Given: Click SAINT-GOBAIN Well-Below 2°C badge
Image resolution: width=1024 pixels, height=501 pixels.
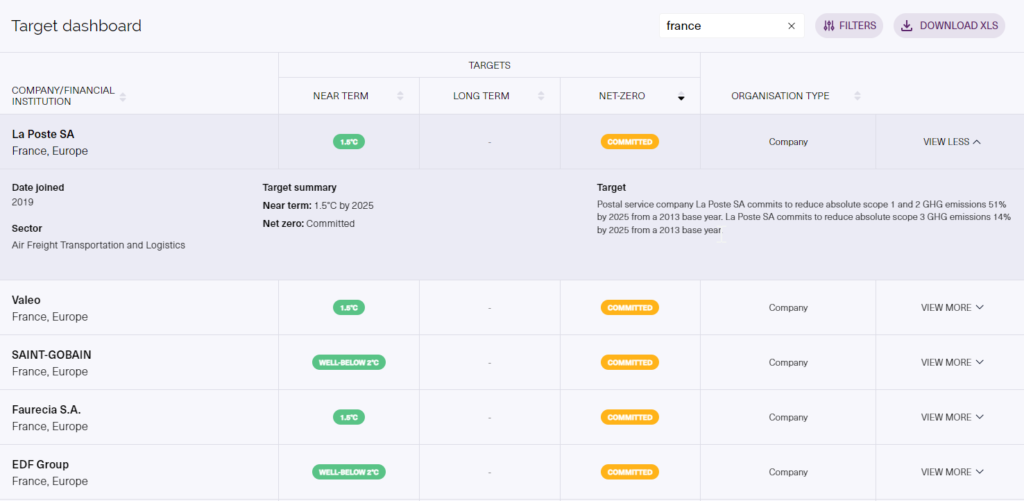Looking at the screenshot, I should 349,363.
